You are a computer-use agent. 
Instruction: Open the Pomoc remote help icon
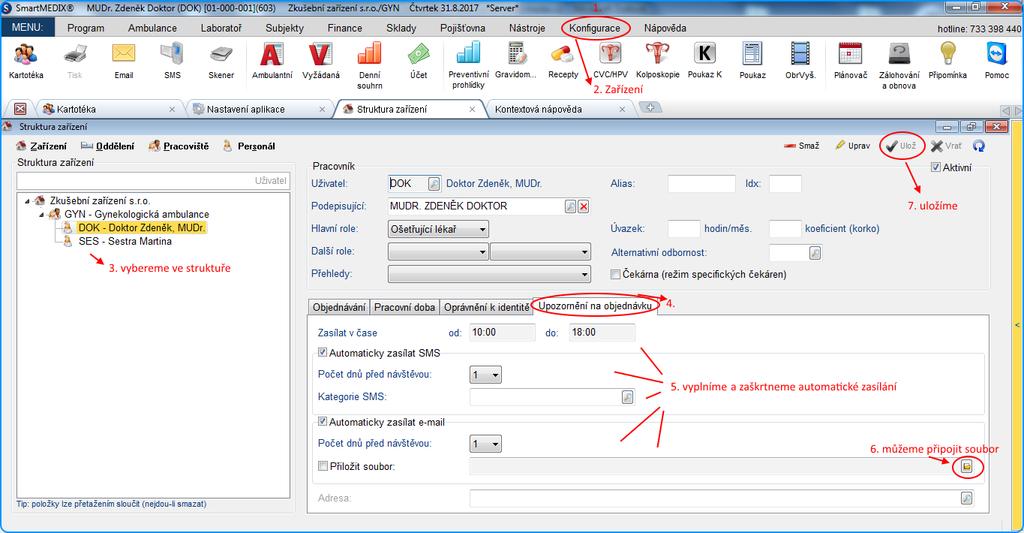coord(997,54)
